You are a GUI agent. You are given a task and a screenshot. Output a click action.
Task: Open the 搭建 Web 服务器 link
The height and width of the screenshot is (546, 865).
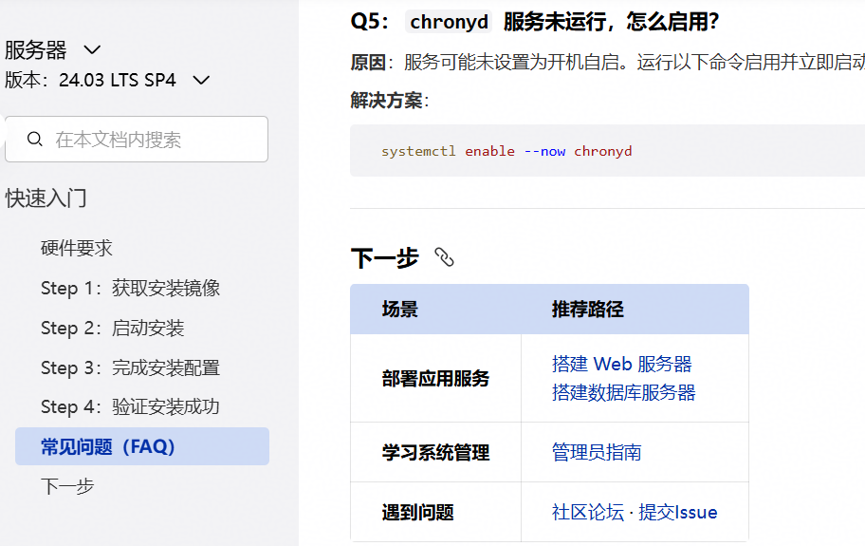(622, 364)
